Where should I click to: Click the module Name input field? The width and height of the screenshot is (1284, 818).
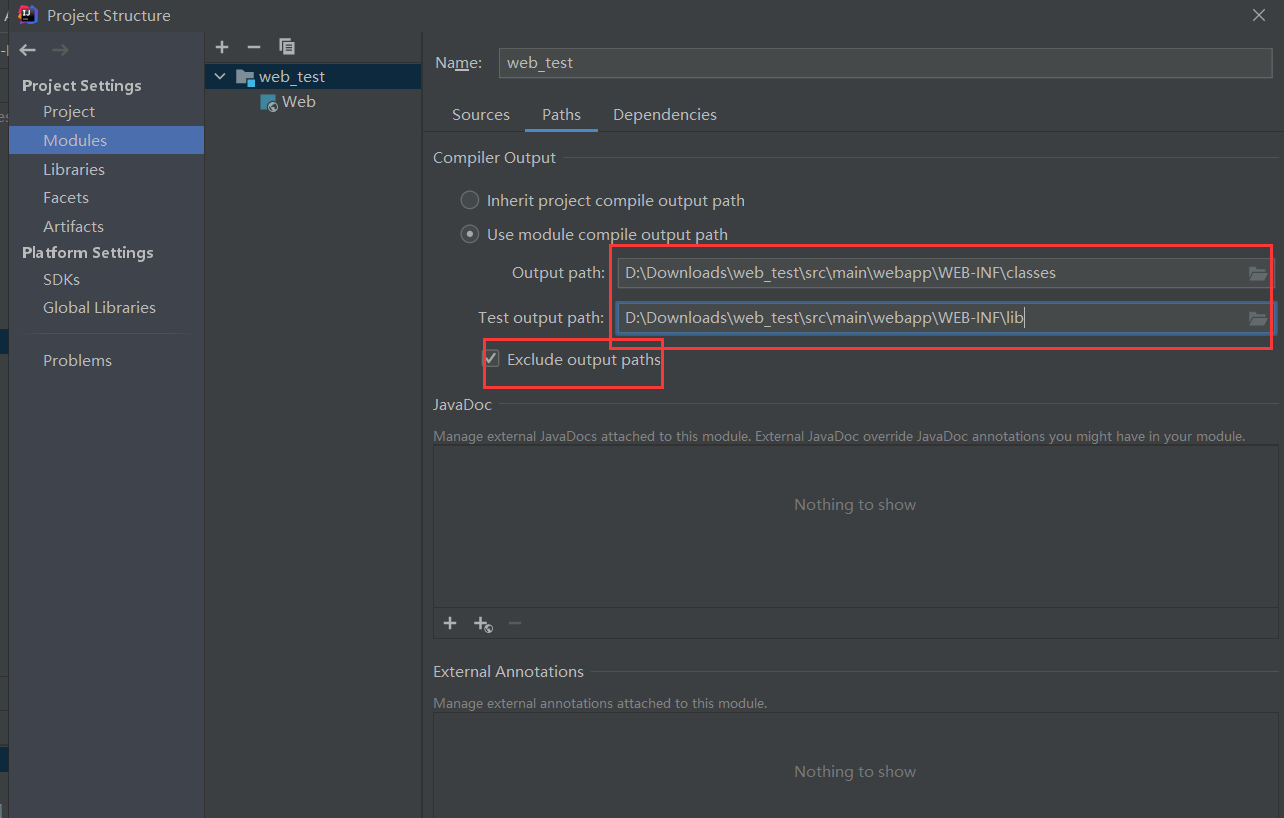pyautogui.click(x=886, y=62)
